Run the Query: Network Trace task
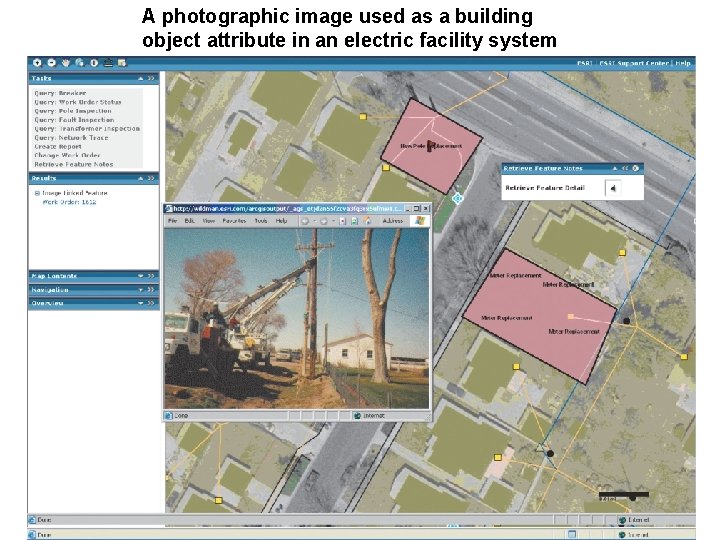The image size is (720, 540). click(71, 138)
